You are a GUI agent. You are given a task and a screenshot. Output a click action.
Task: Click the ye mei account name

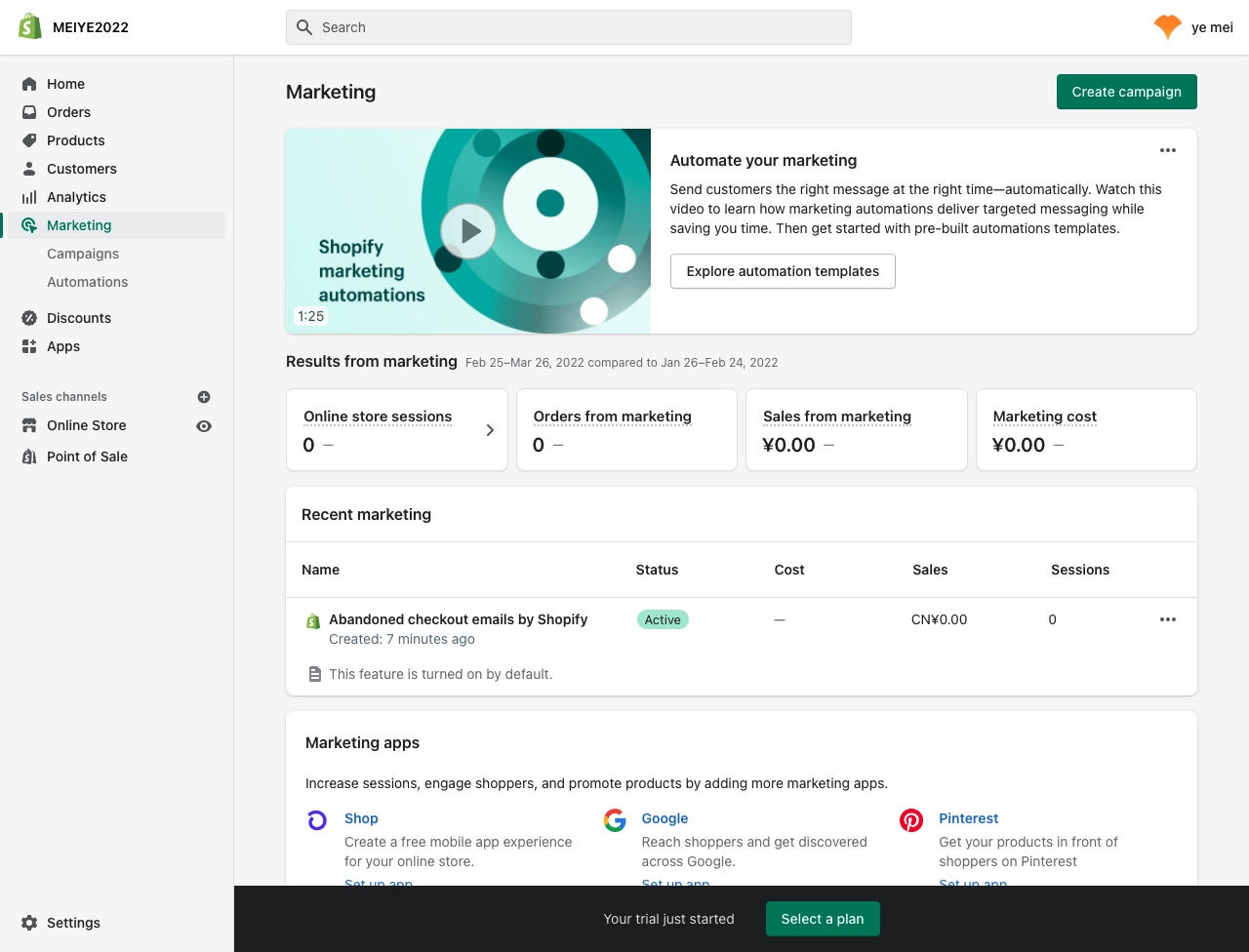(x=1212, y=27)
